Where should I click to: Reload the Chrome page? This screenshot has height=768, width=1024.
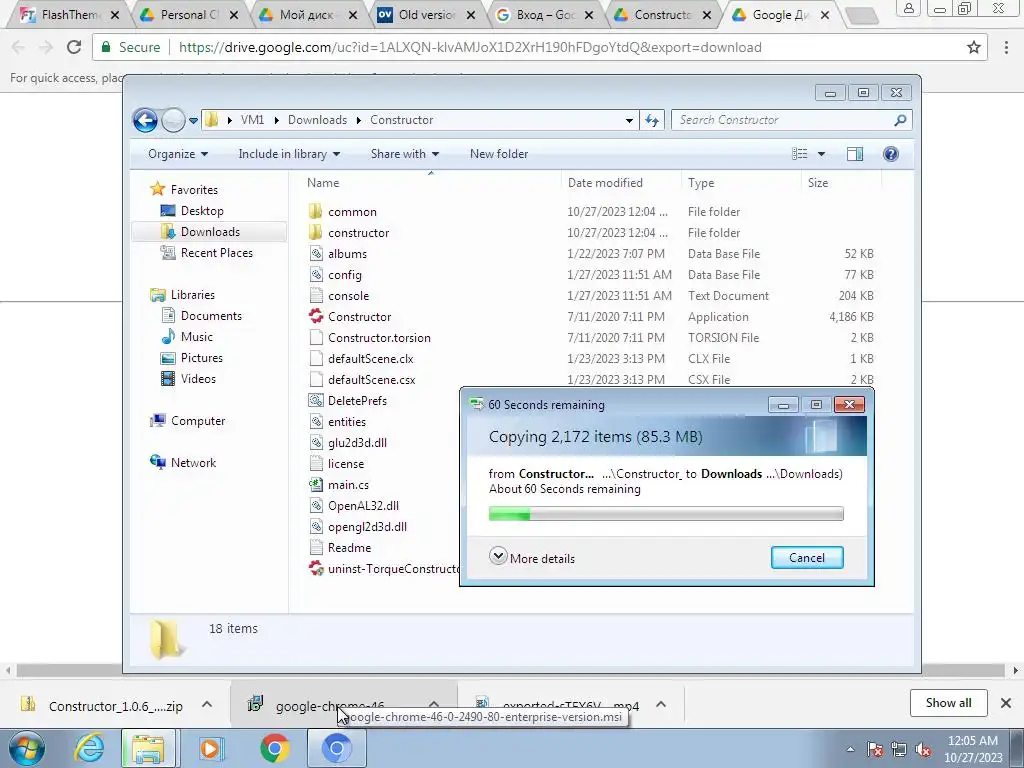[74, 47]
